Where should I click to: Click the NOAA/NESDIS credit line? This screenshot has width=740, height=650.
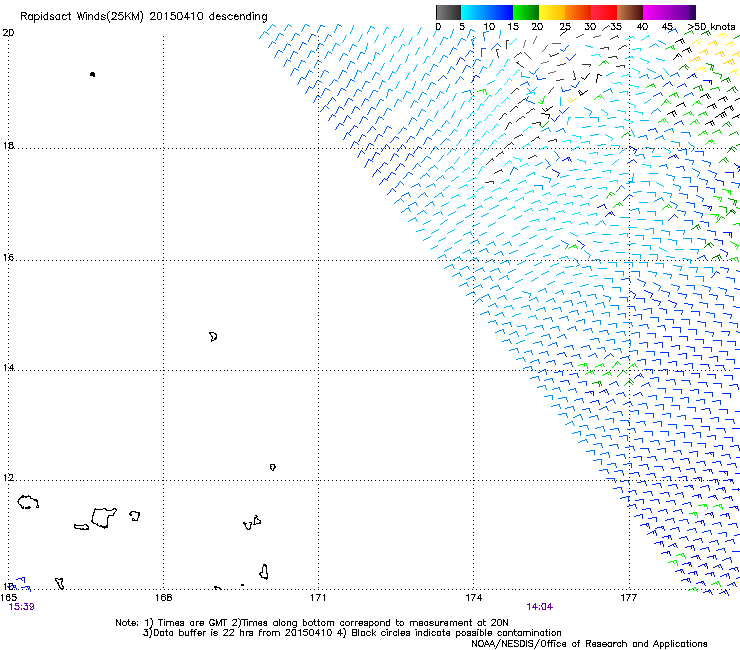coord(589,644)
